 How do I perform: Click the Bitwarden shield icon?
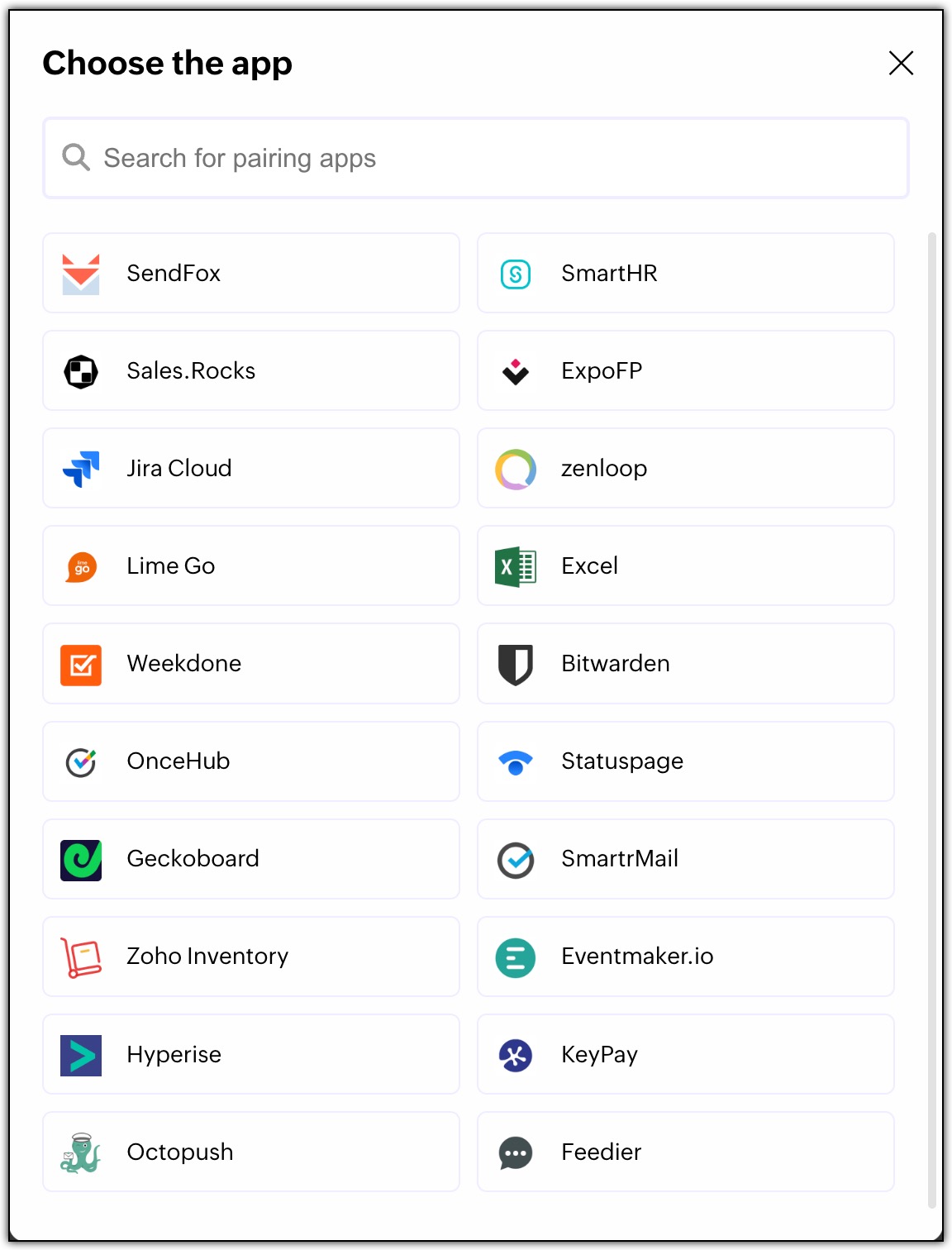pos(516,665)
